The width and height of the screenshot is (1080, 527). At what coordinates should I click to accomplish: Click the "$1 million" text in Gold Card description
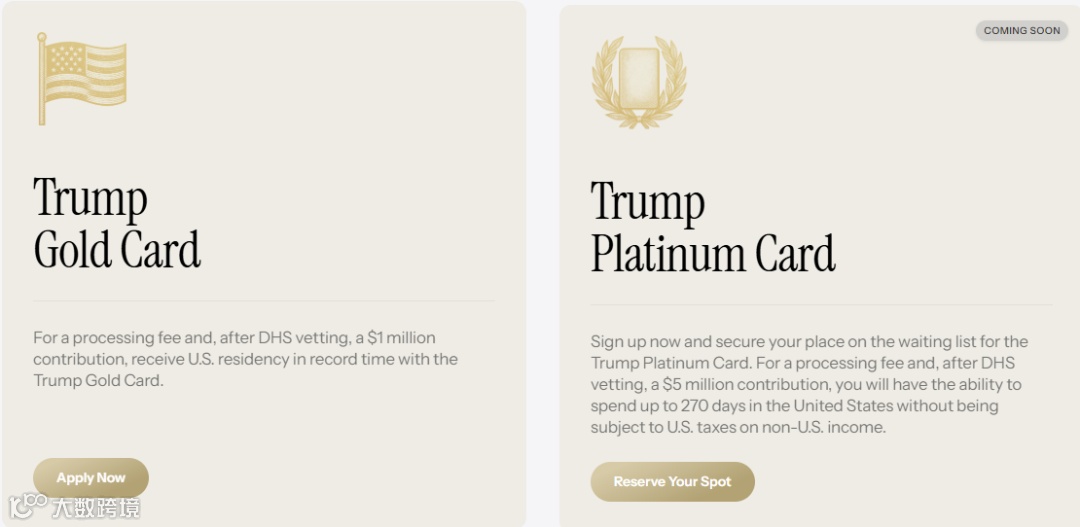point(401,338)
